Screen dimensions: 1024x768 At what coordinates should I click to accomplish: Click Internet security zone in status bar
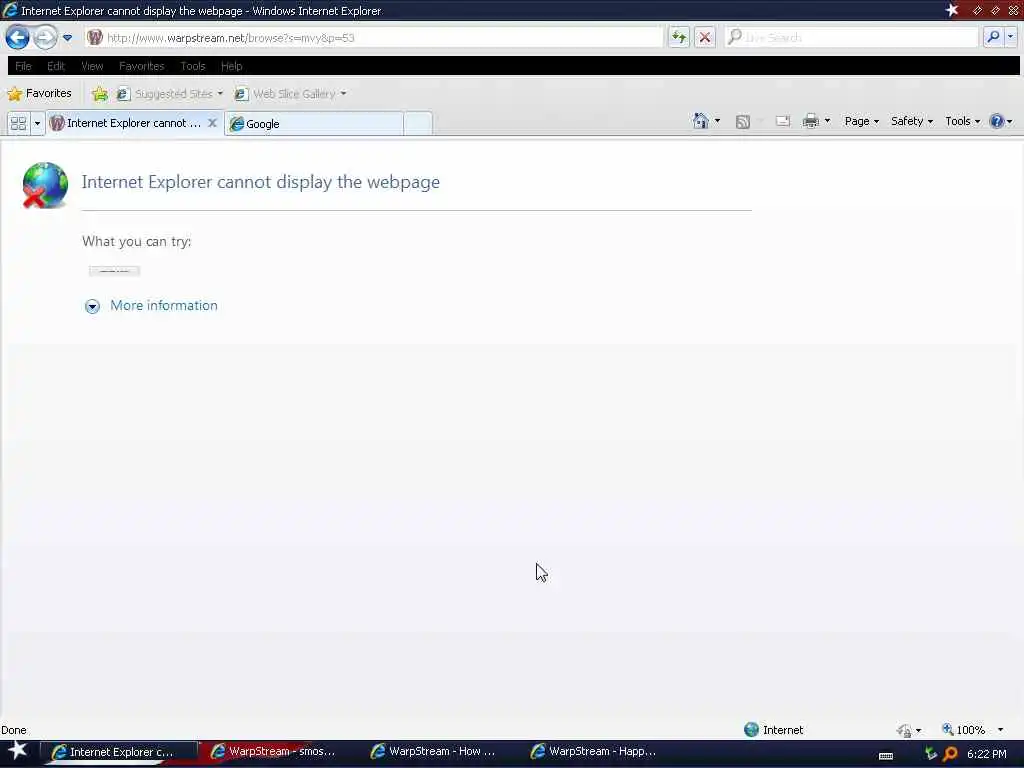point(774,729)
